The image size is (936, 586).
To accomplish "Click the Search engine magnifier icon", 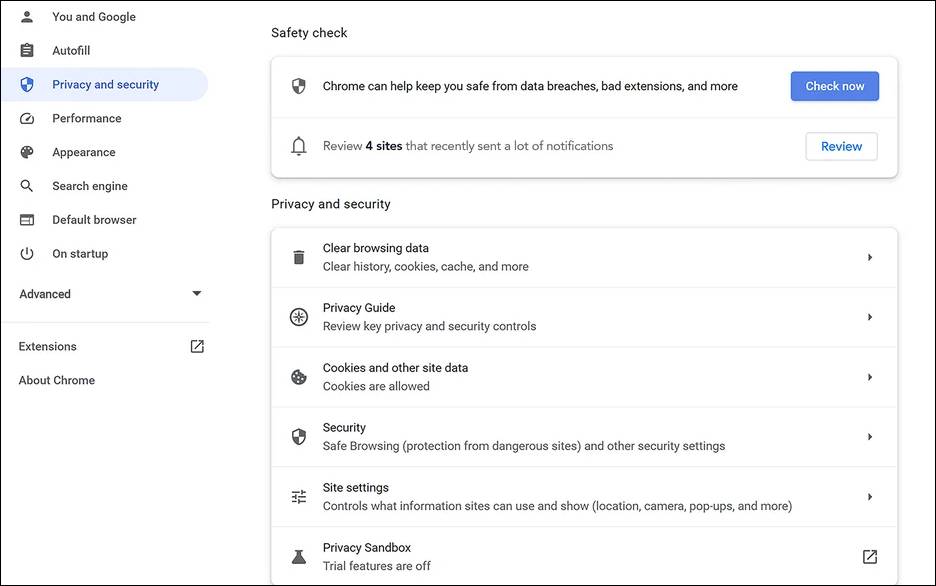I will pos(27,186).
